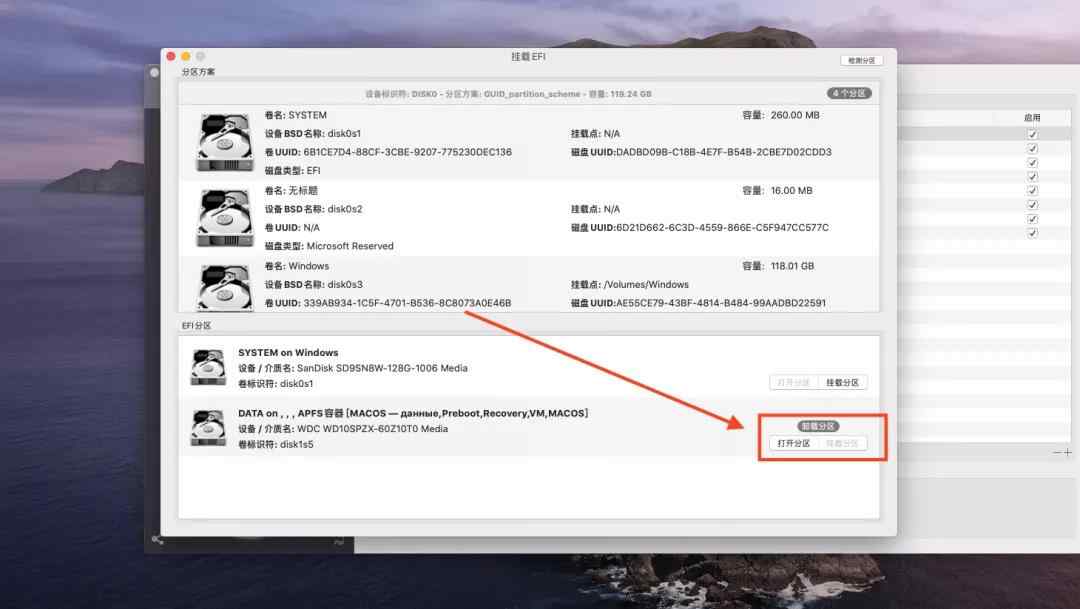Click the minus icon in the background window
Image resolution: width=1080 pixels, height=609 pixels.
coord(1057,453)
